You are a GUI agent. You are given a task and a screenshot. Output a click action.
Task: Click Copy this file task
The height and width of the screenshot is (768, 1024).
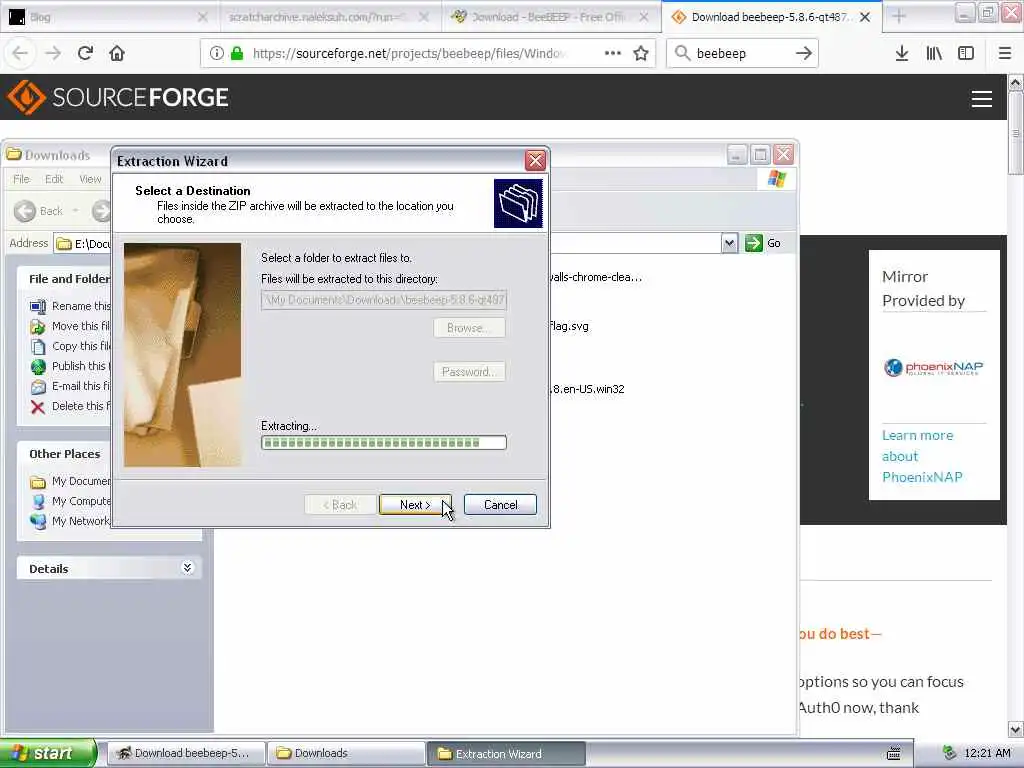pyautogui.click(x=71, y=346)
